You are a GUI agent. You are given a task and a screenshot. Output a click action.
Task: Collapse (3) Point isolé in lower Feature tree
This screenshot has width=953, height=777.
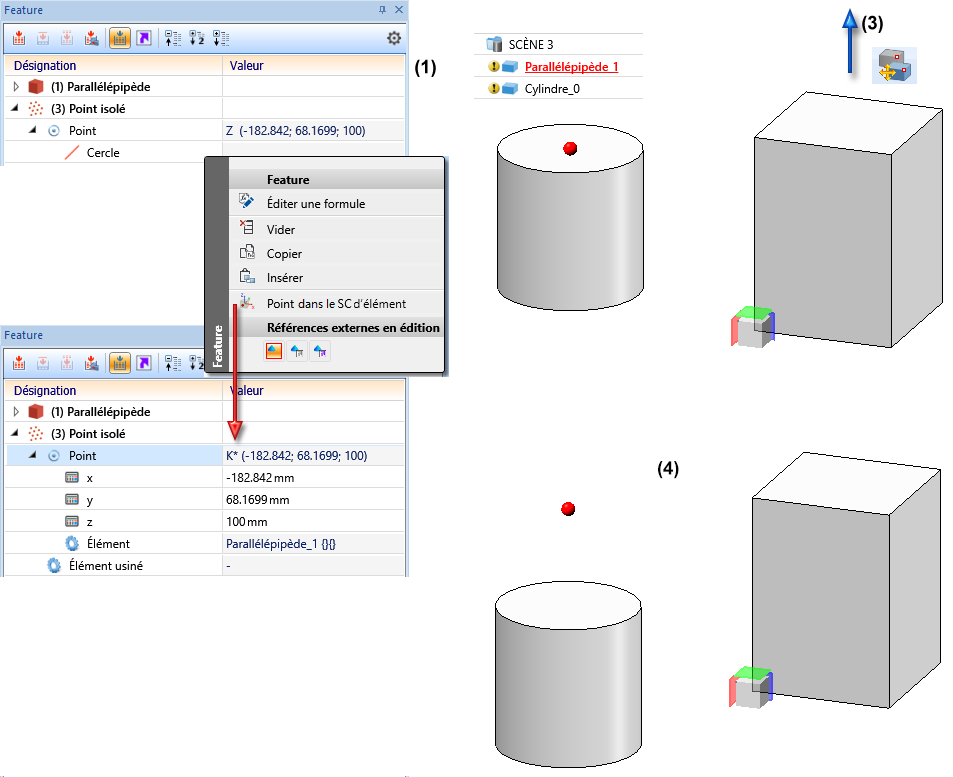click(15, 433)
